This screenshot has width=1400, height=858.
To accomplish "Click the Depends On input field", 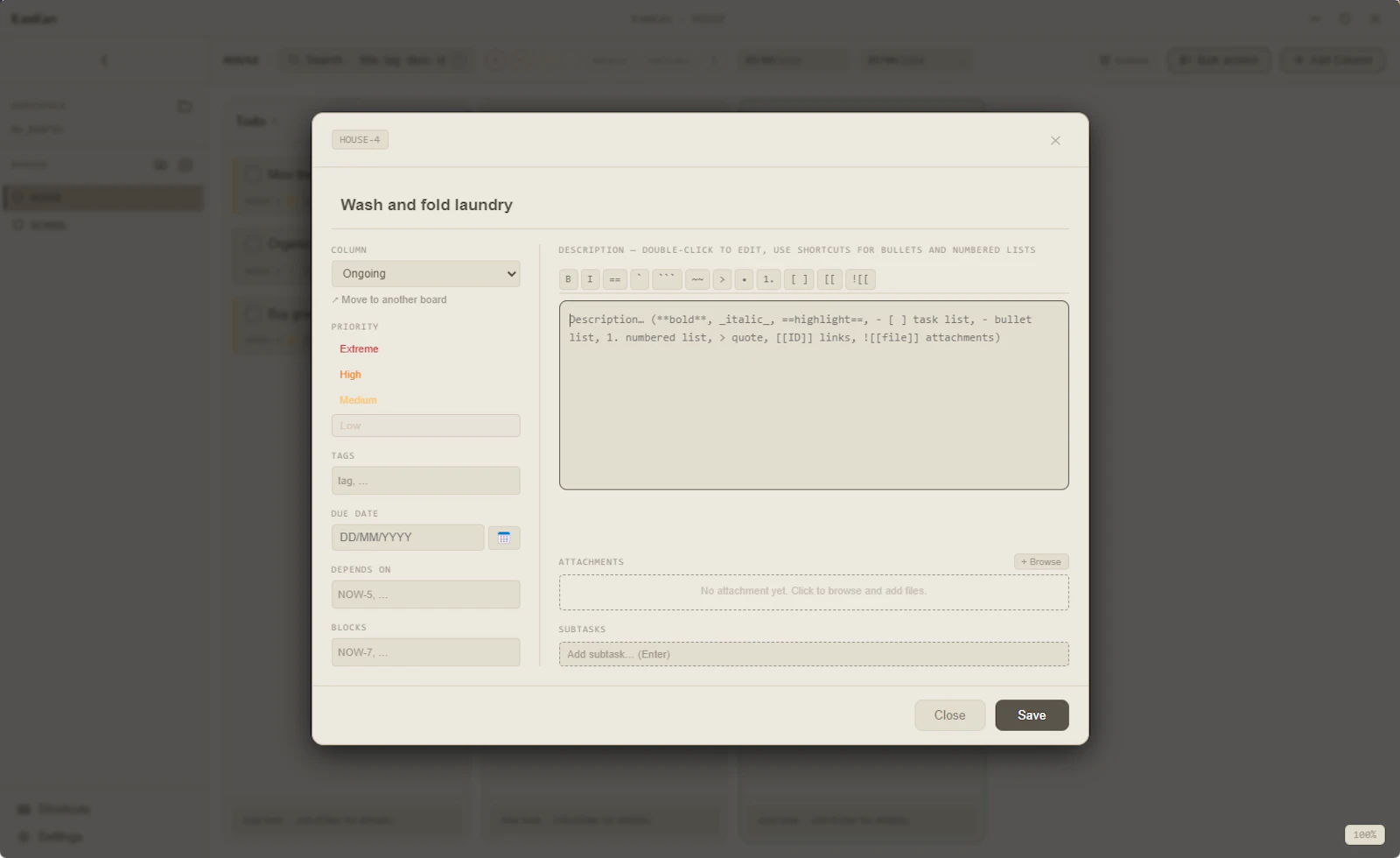I will tap(425, 594).
